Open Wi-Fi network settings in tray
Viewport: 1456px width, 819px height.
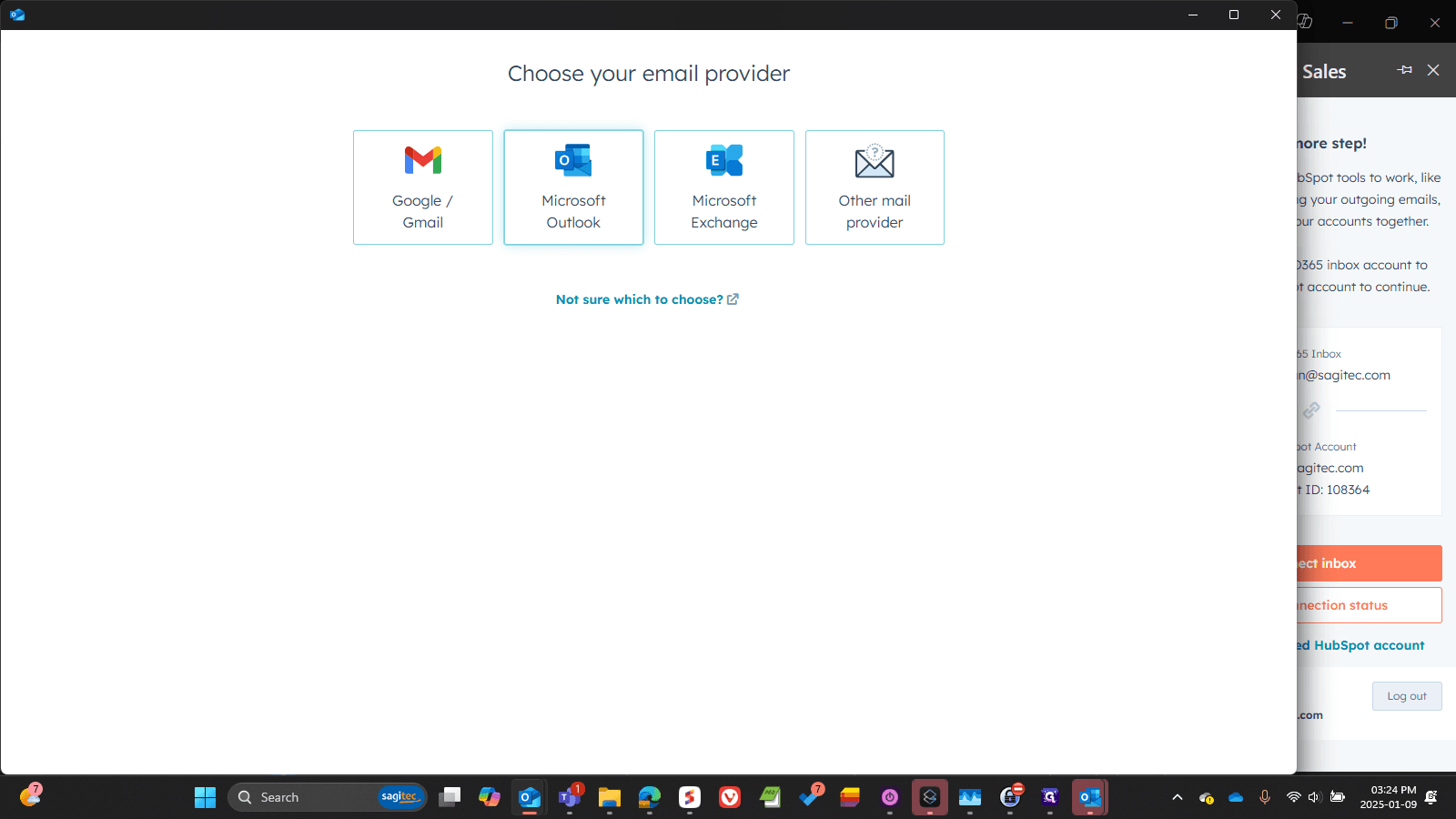(1293, 797)
